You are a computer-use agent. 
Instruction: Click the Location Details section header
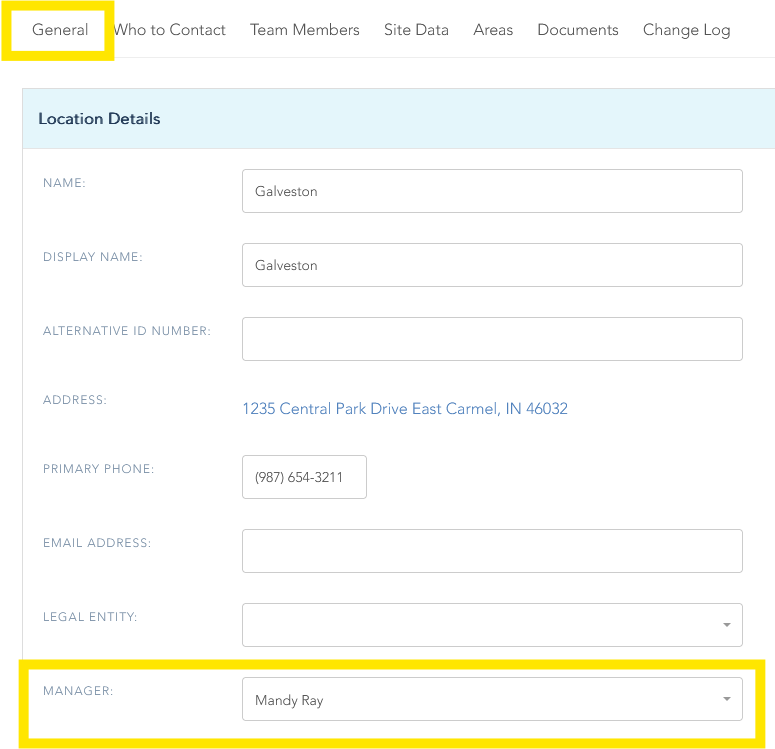pyautogui.click(x=99, y=119)
